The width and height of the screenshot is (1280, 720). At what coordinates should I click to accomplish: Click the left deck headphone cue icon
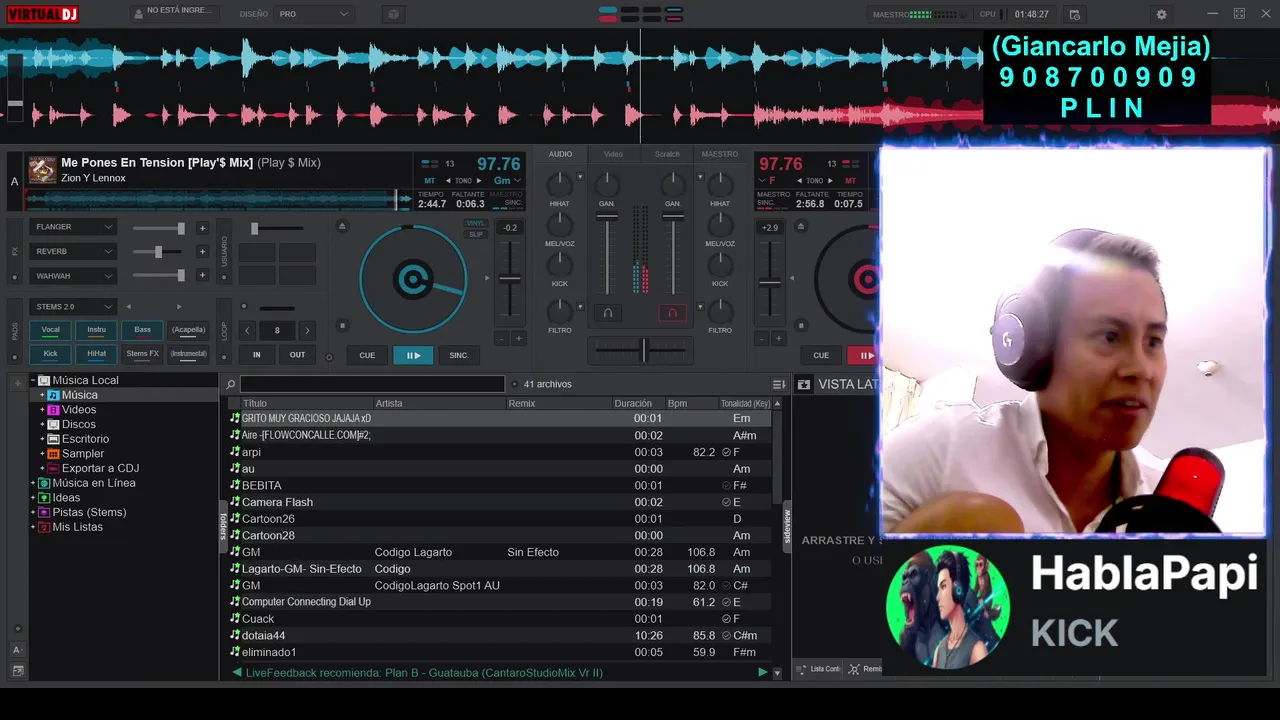(607, 313)
